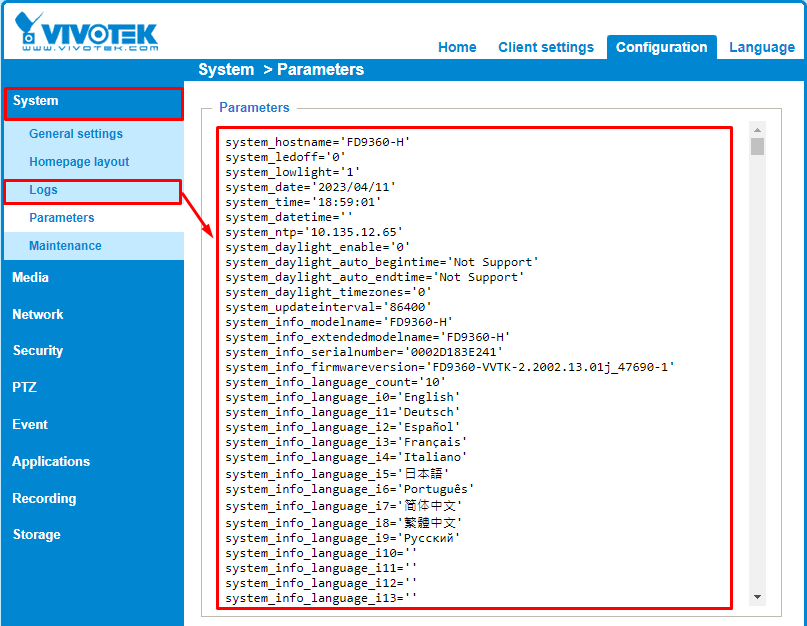
Task: Open the Recording section
Action: (44, 499)
